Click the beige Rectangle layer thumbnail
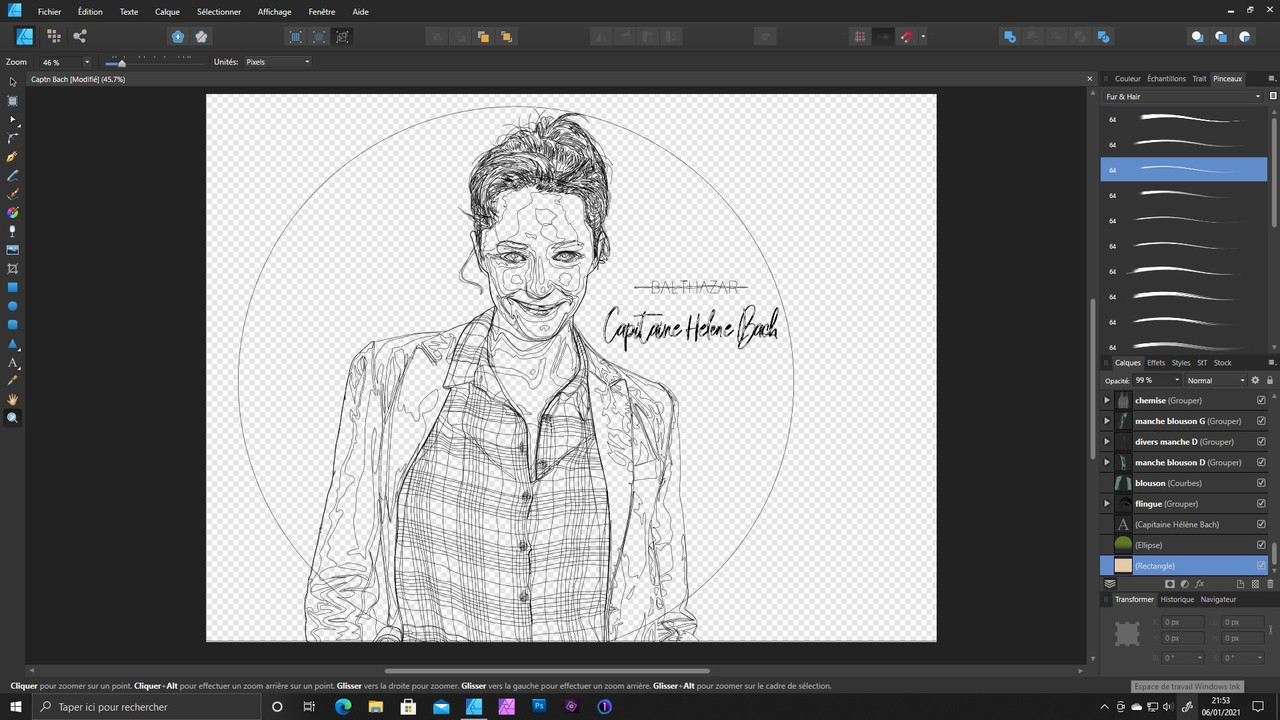 (x=1123, y=565)
